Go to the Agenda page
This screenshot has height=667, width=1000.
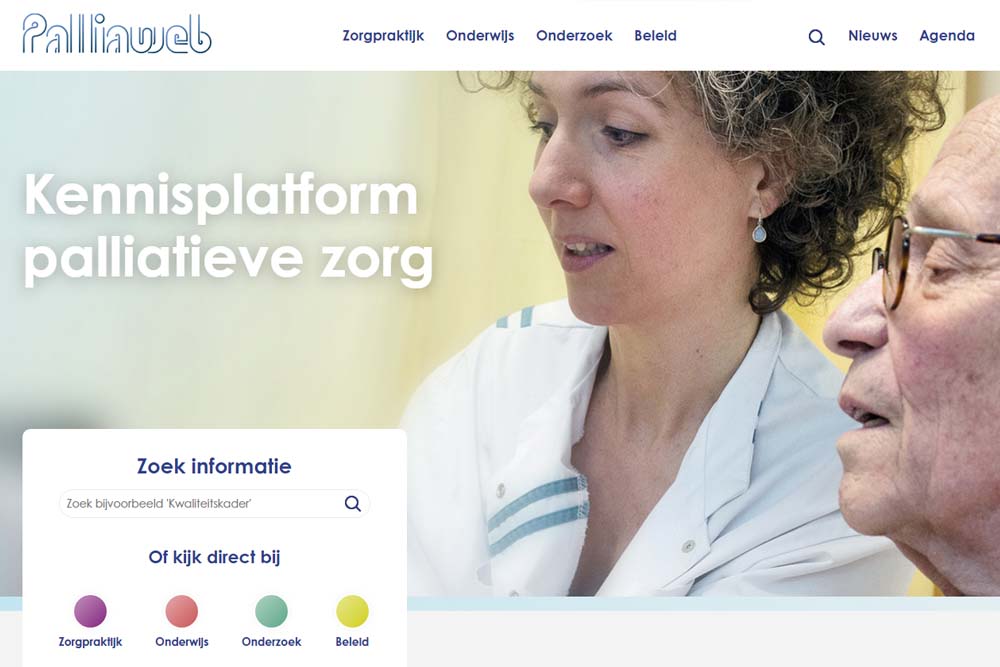(947, 36)
